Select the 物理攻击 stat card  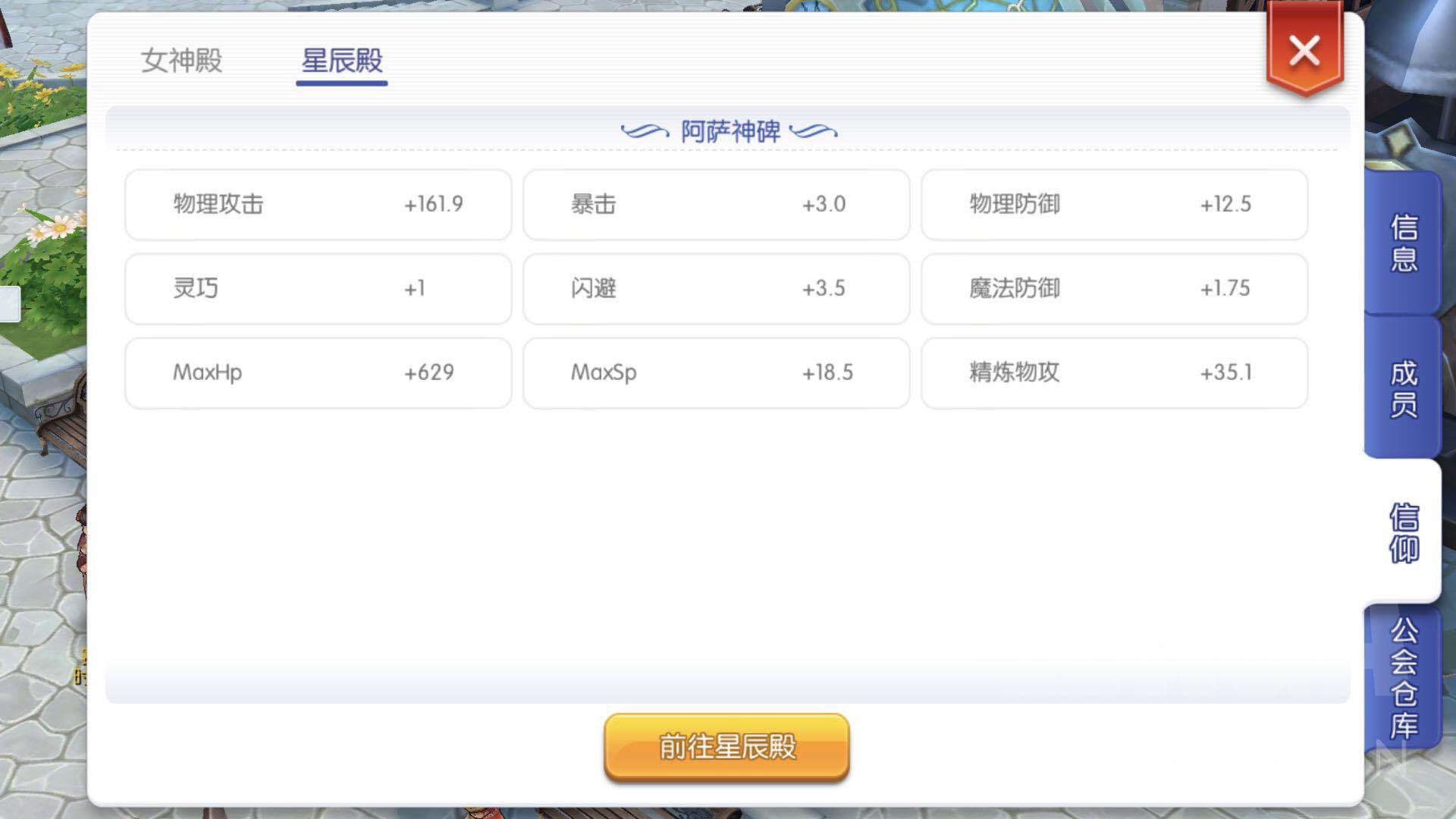(318, 205)
